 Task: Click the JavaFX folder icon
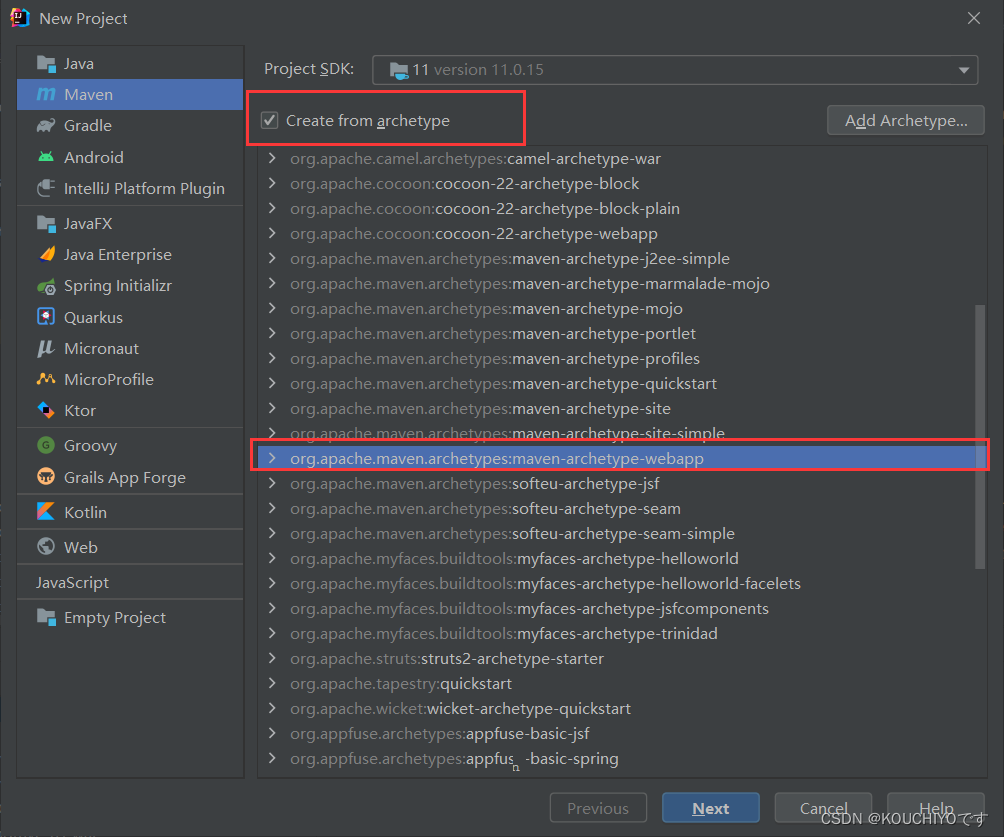click(46, 223)
